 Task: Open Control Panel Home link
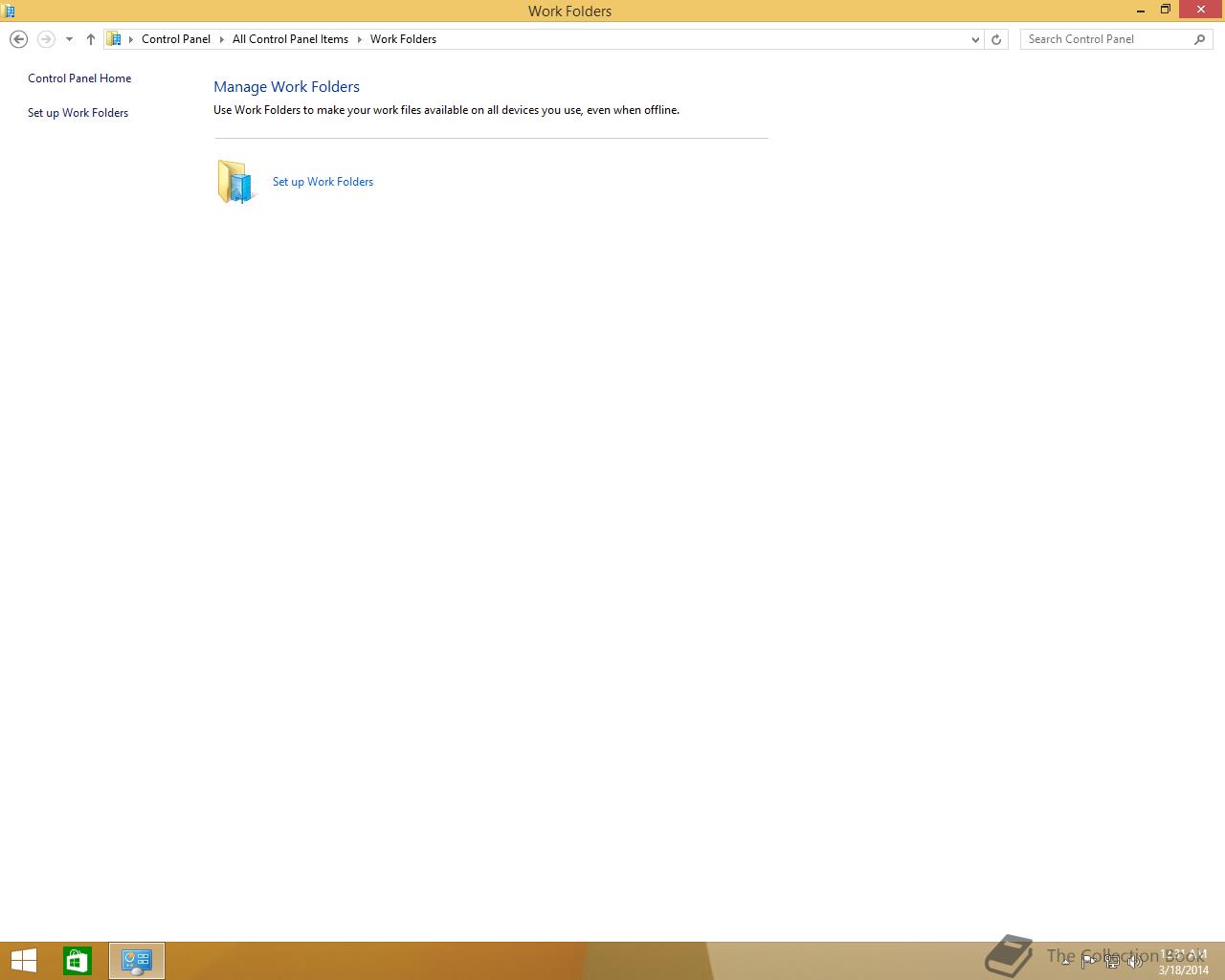[79, 78]
